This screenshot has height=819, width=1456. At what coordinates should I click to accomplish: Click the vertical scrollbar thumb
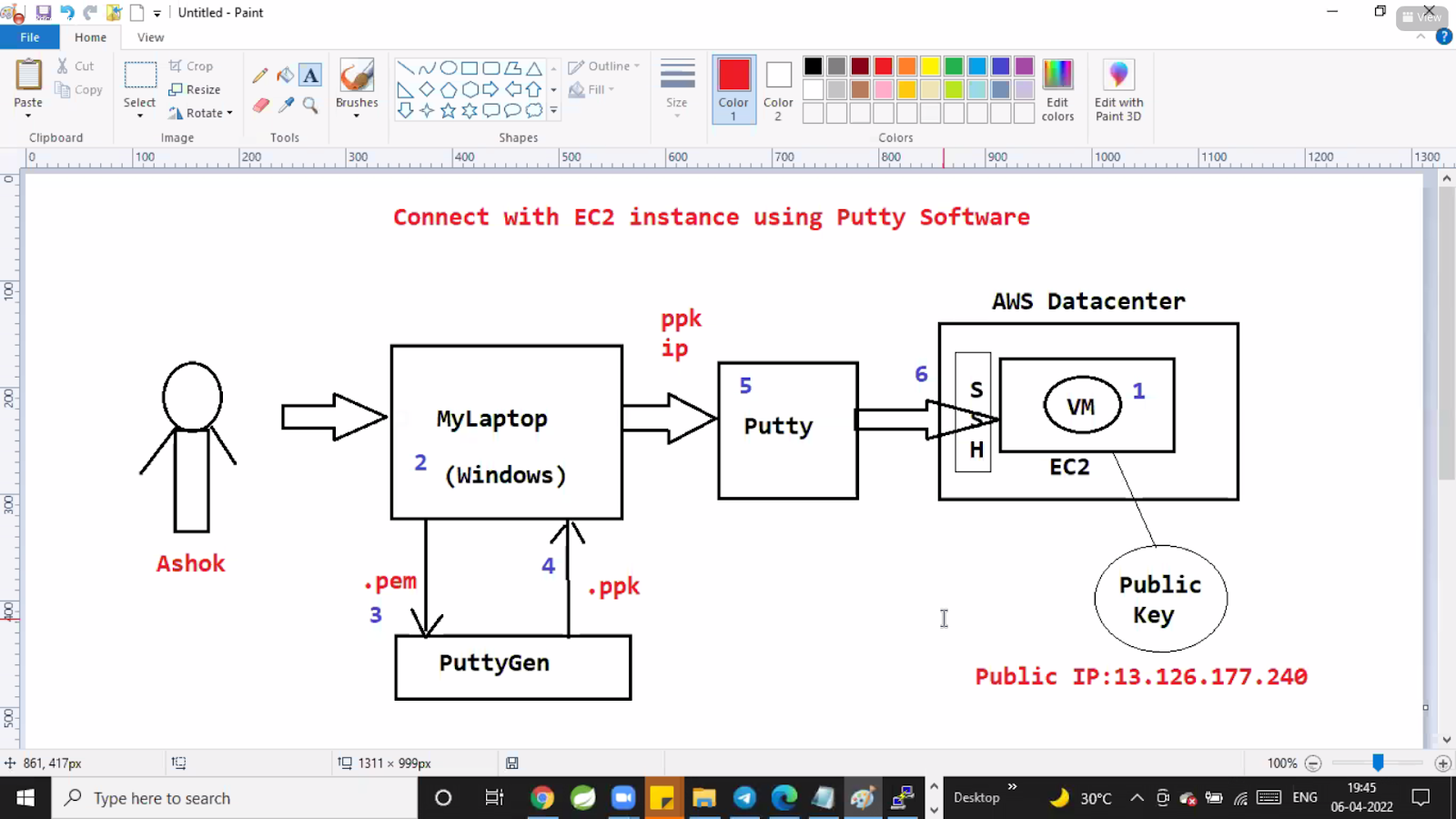click(1446, 333)
